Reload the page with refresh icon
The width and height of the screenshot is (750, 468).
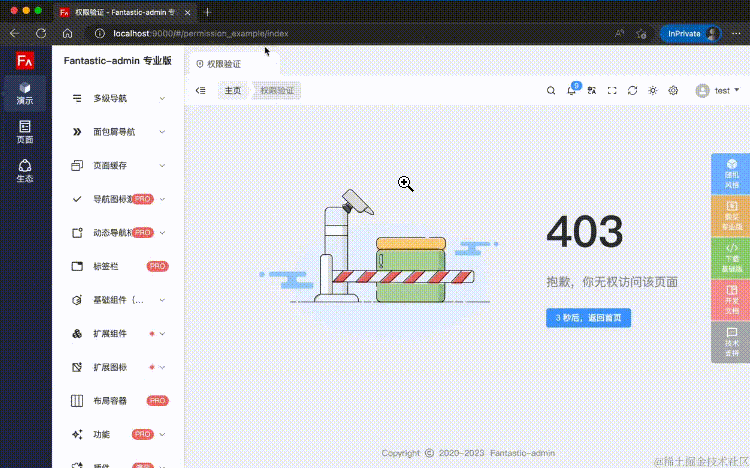click(x=632, y=90)
